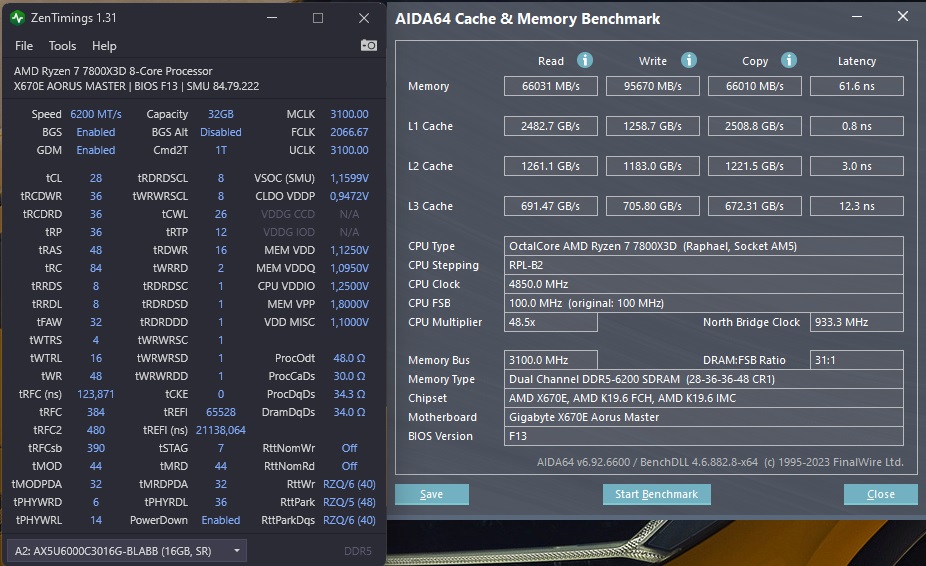Click the PowerDown value Enabled
Screen dimensions: 926x566
[220, 520]
